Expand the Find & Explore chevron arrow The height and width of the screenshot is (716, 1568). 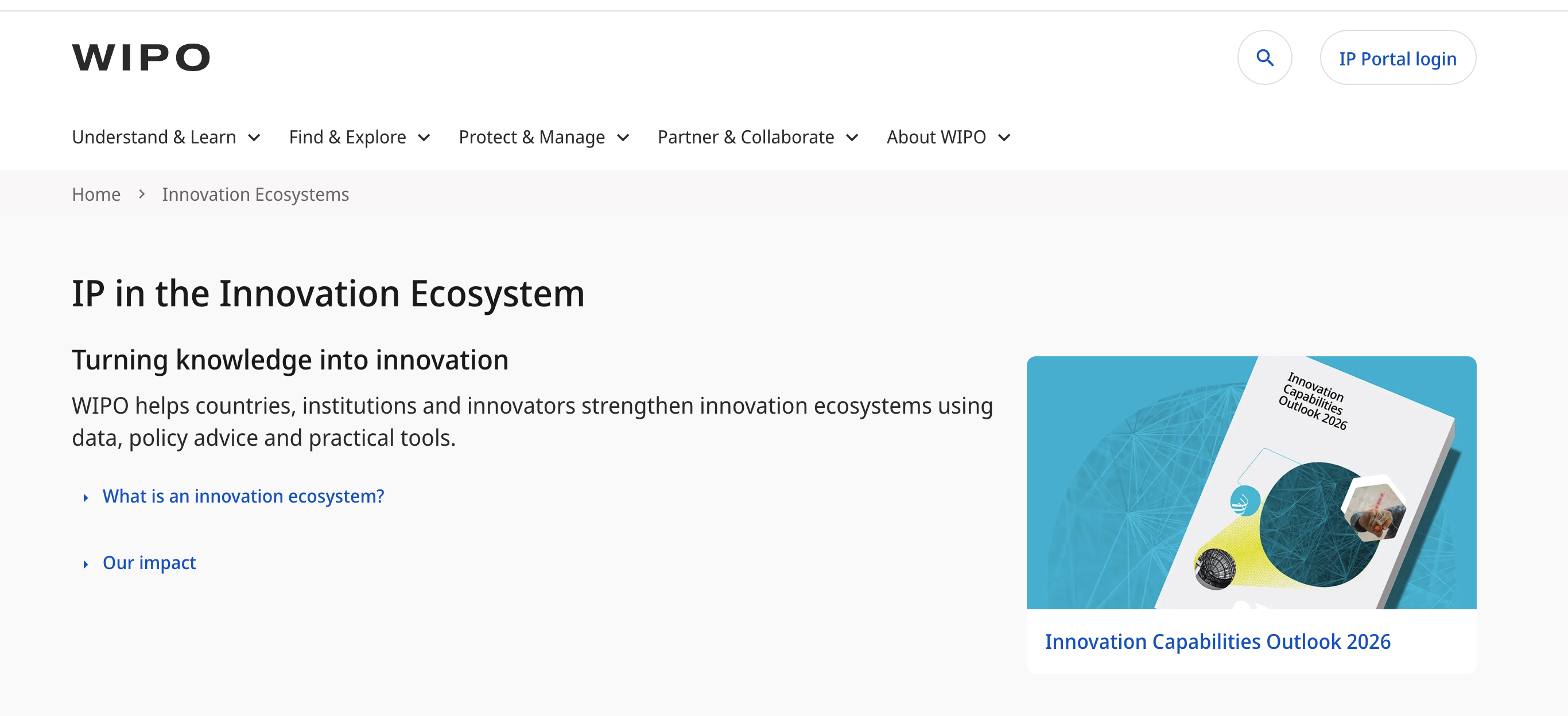click(424, 138)
